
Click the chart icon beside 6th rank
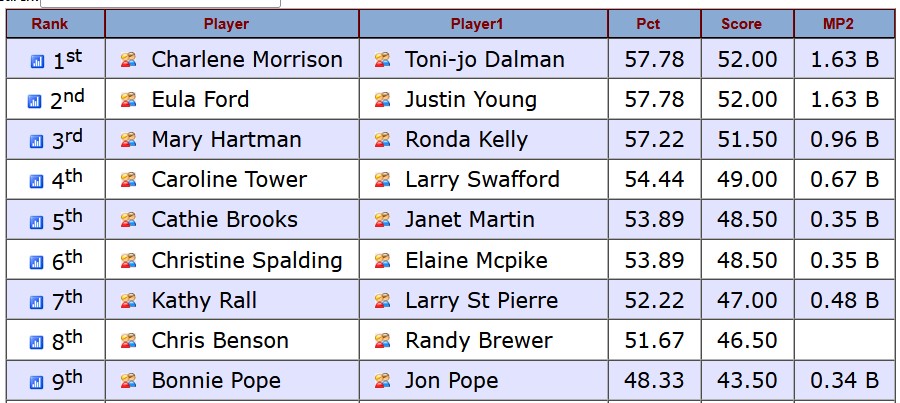tap(37, 262)
